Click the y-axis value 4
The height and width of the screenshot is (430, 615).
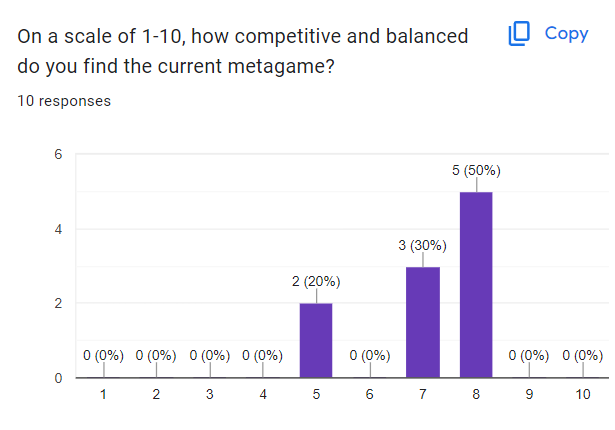tap(58, 229)
